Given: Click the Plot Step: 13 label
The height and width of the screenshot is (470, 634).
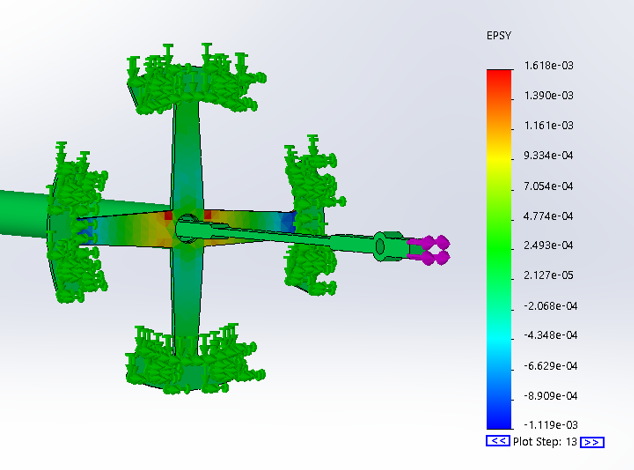Looking at the screenshot, I should pyautogui.click(x=545, y=441).
